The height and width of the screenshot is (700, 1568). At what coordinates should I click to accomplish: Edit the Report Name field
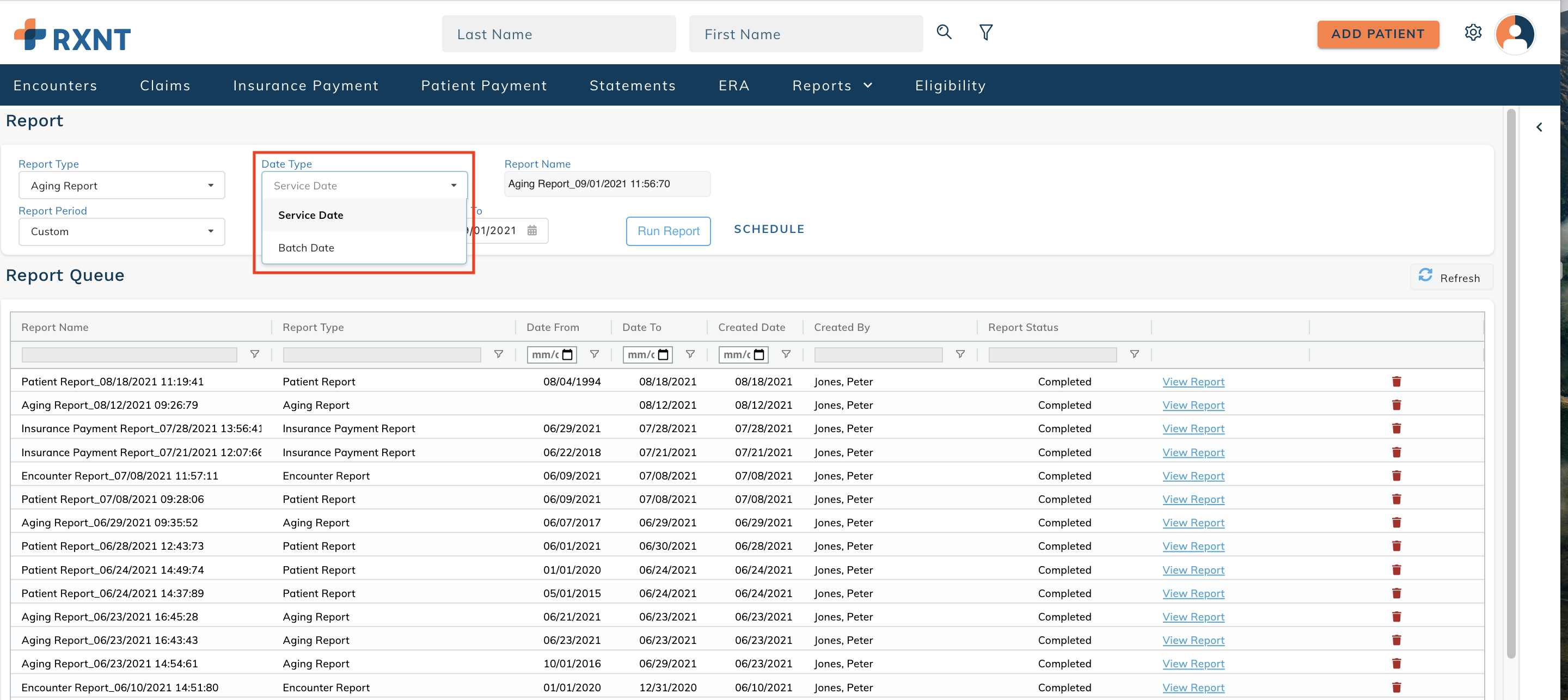607,184
